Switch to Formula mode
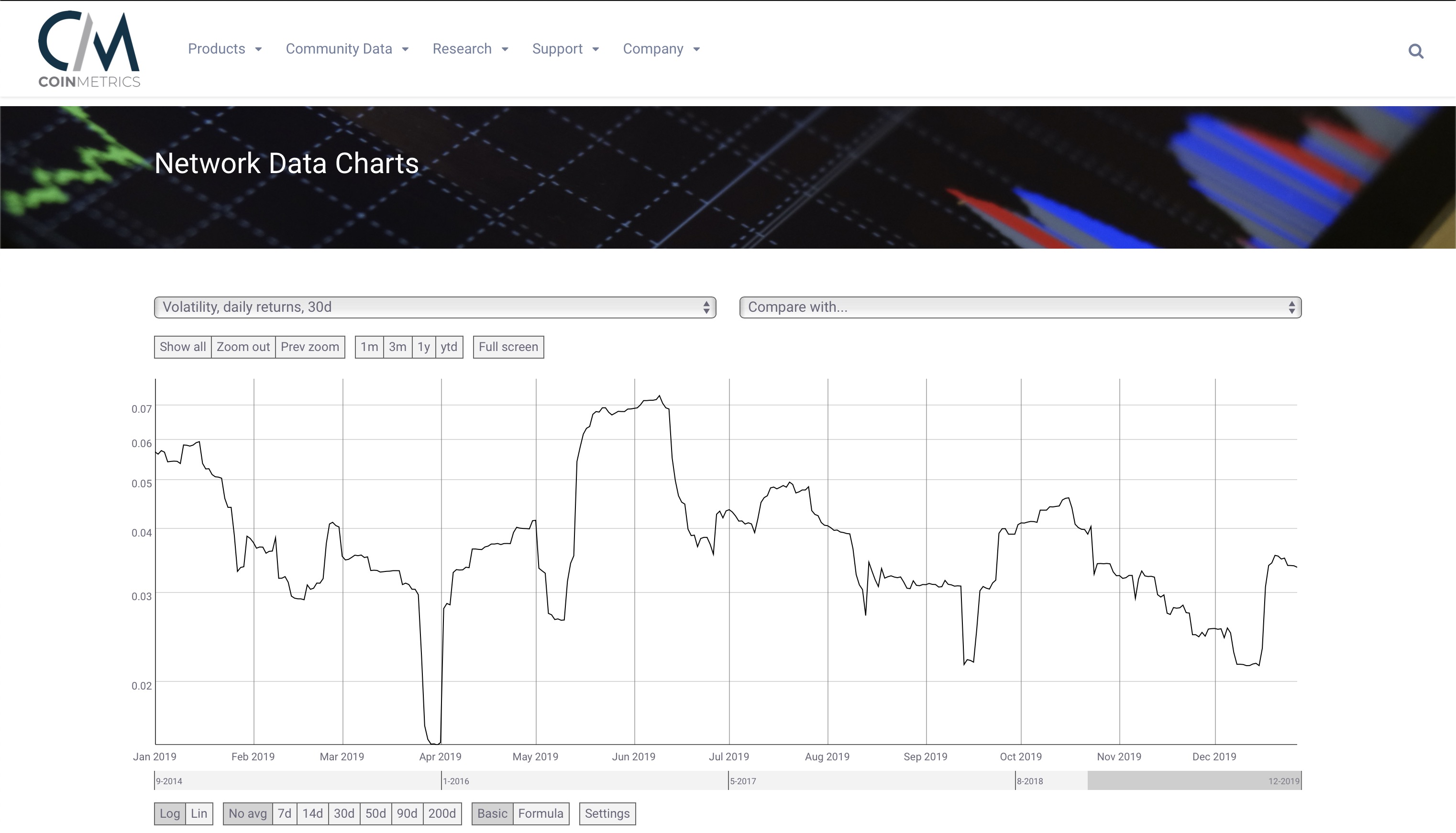This screenshot has width=1456, height=833. (540, 813)
